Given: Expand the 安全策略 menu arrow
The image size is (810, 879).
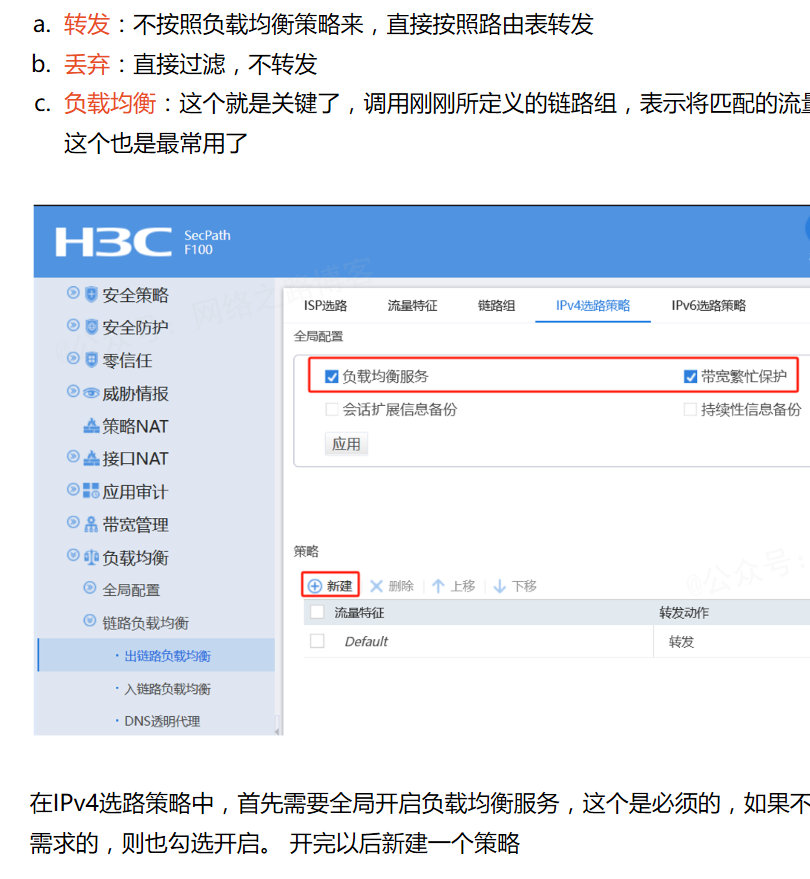Looking at the screenshot, I should pyautogui.click(x=73, y=293).
